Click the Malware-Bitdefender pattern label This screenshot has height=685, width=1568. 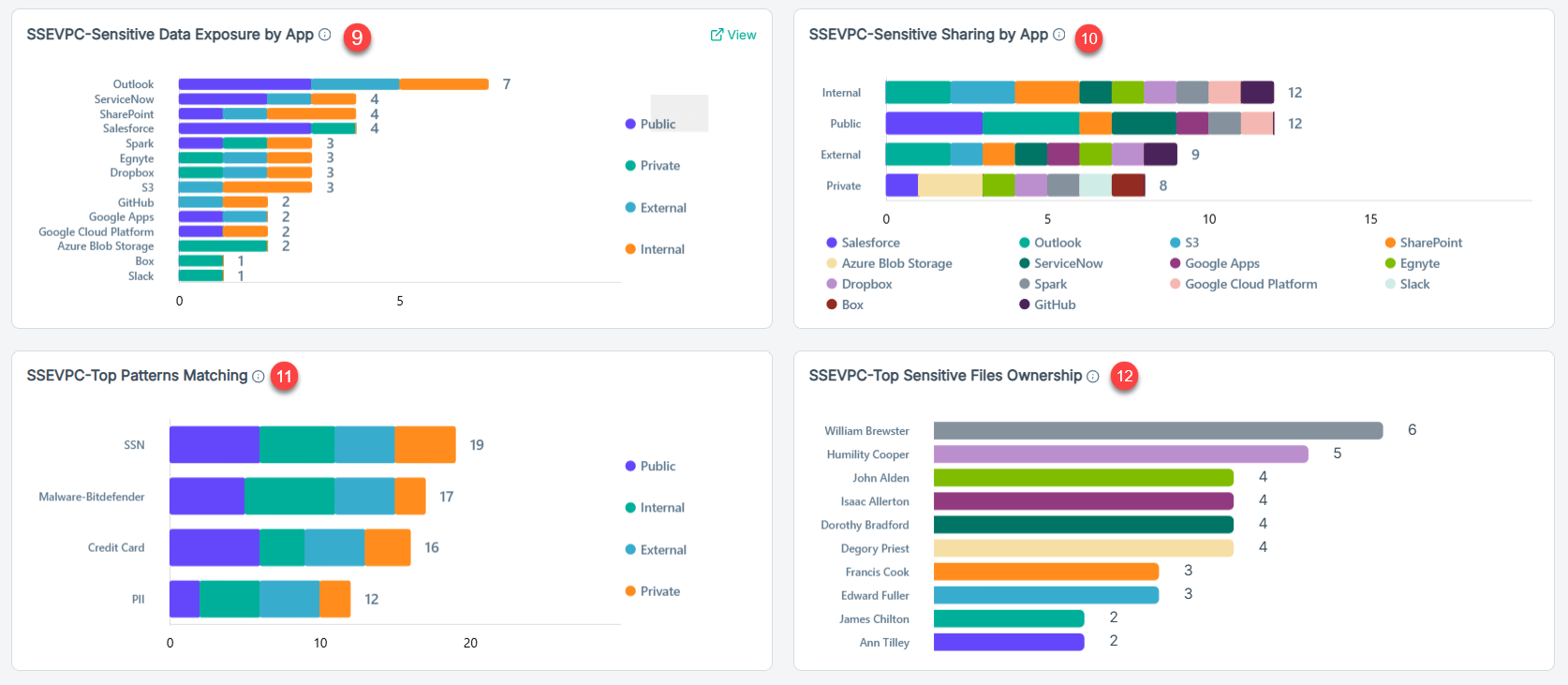pos(92,497)
